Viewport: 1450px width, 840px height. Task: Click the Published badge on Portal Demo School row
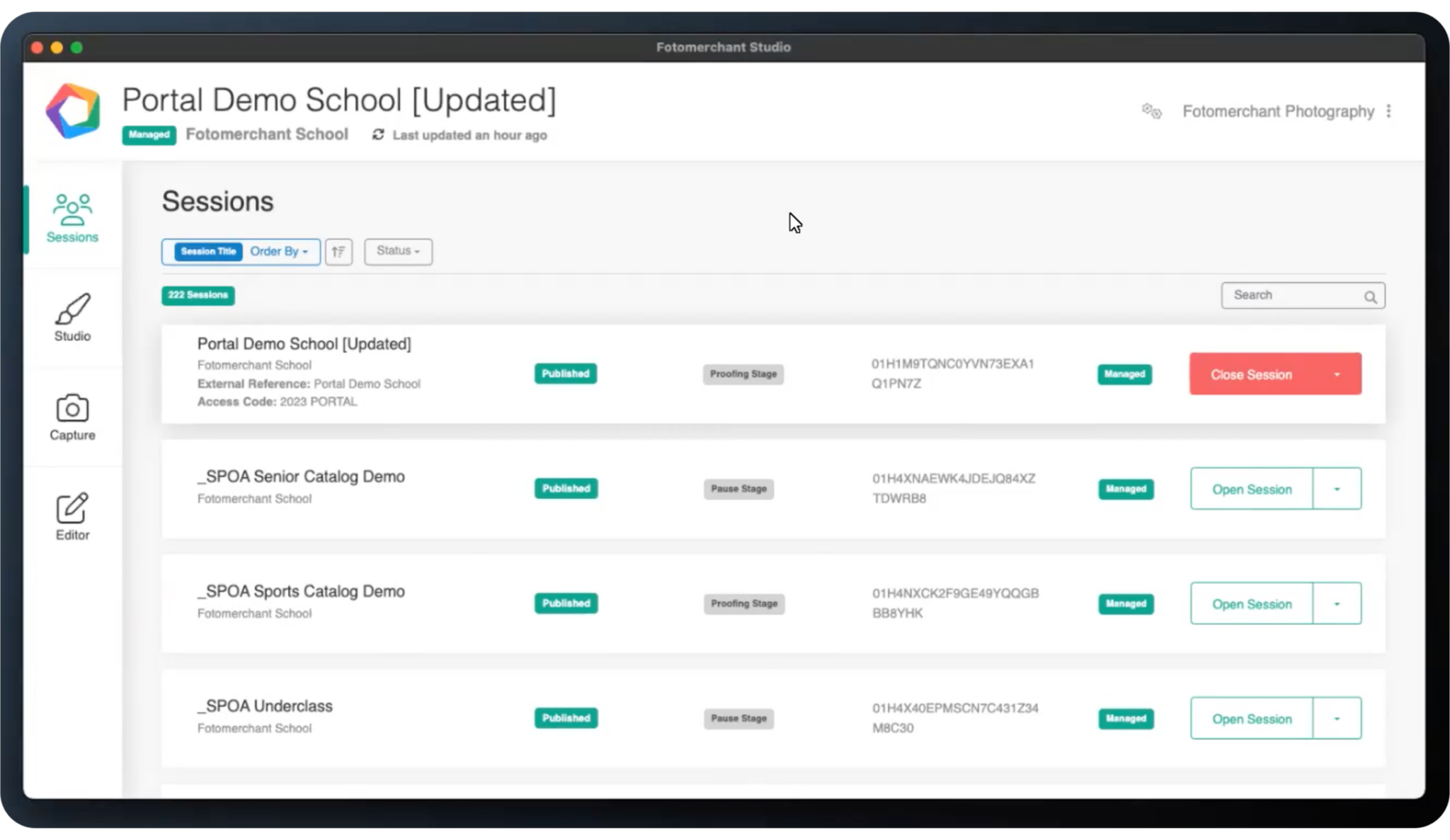pos(566,374)
